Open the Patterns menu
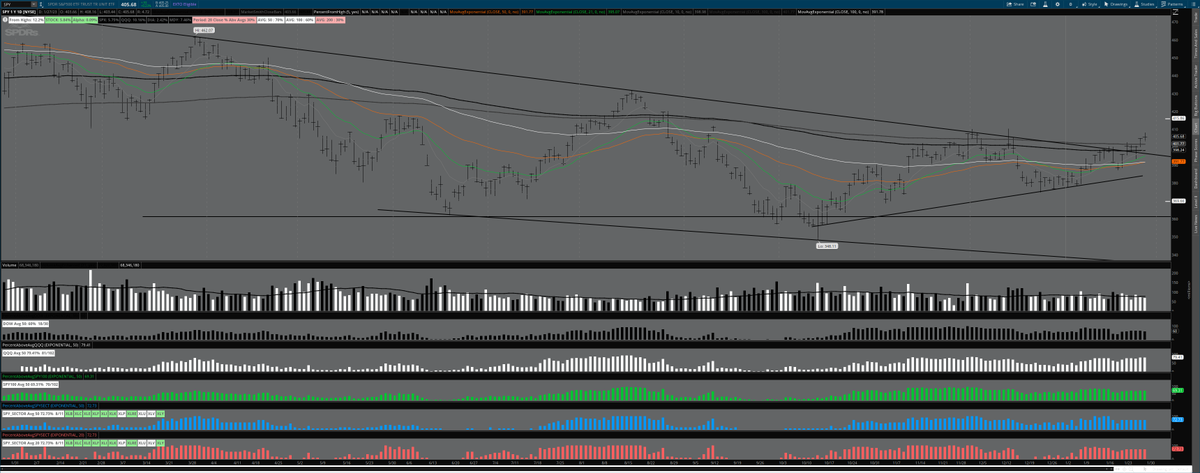Screen dimensions: 1200x473 [x=1174, y=4]
